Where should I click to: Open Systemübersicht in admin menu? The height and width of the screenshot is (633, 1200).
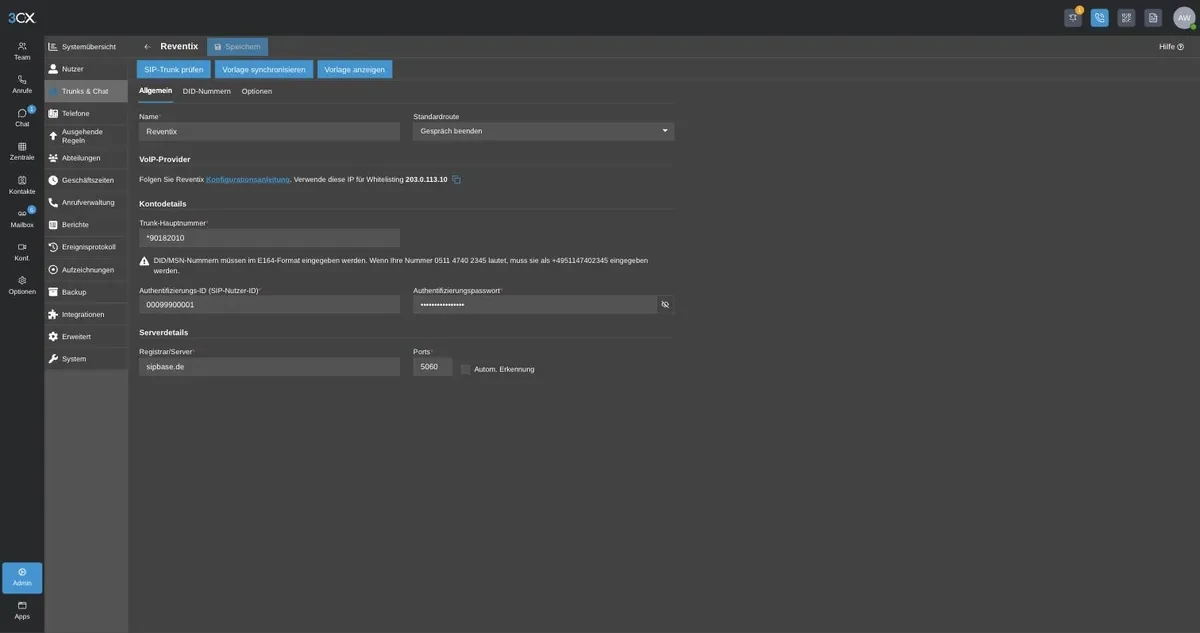(x=86, y=47)
